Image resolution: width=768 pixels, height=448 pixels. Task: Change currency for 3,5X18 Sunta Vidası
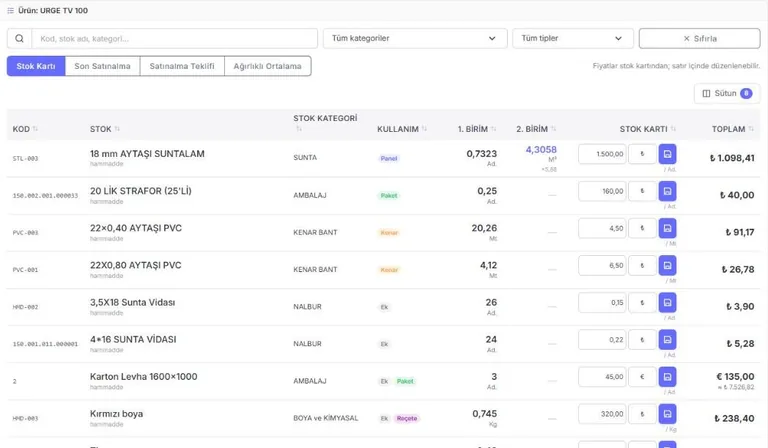pos(642,303)
